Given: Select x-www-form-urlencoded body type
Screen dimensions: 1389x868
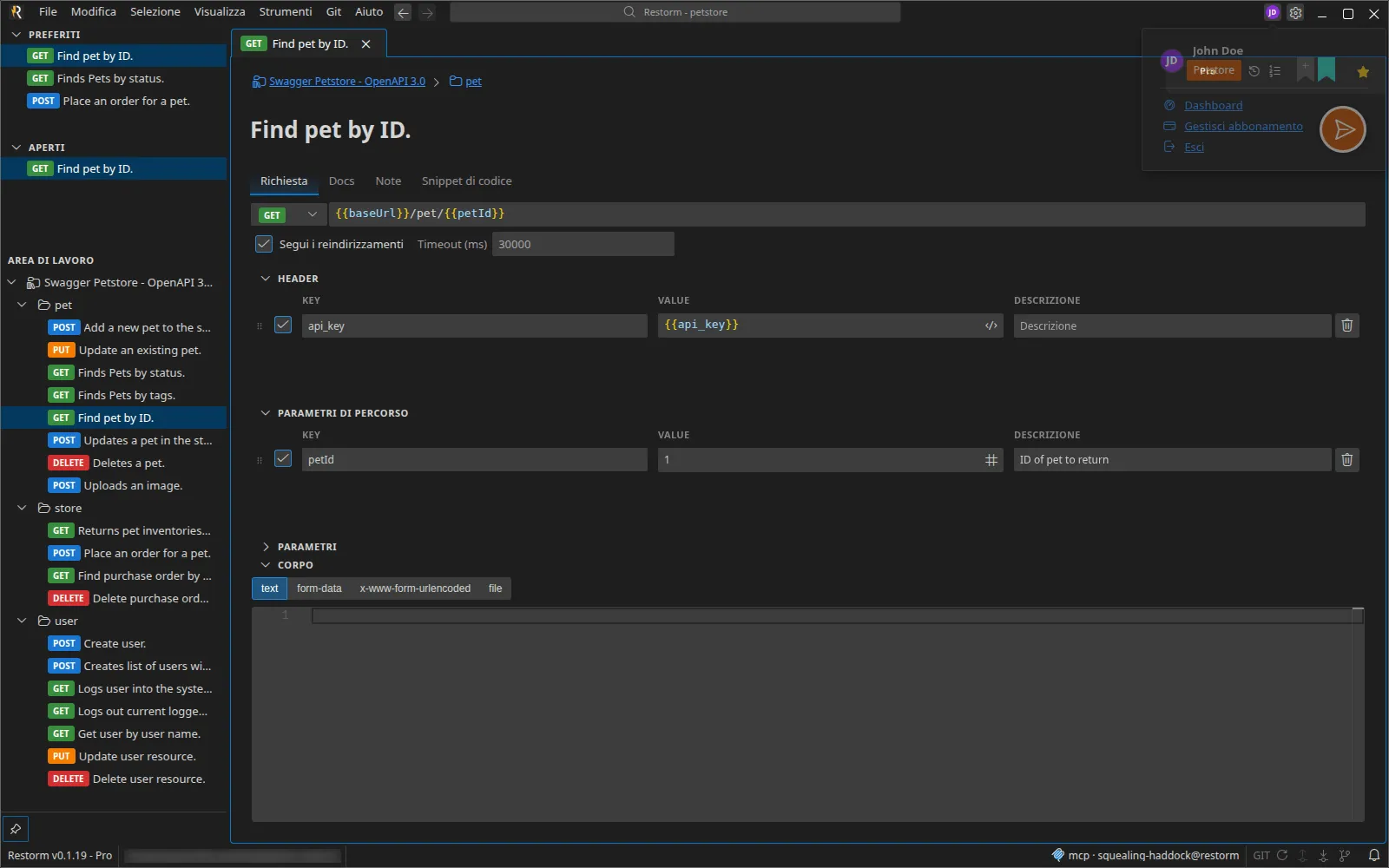Looking at the screenshot, I should coord(415,589).
